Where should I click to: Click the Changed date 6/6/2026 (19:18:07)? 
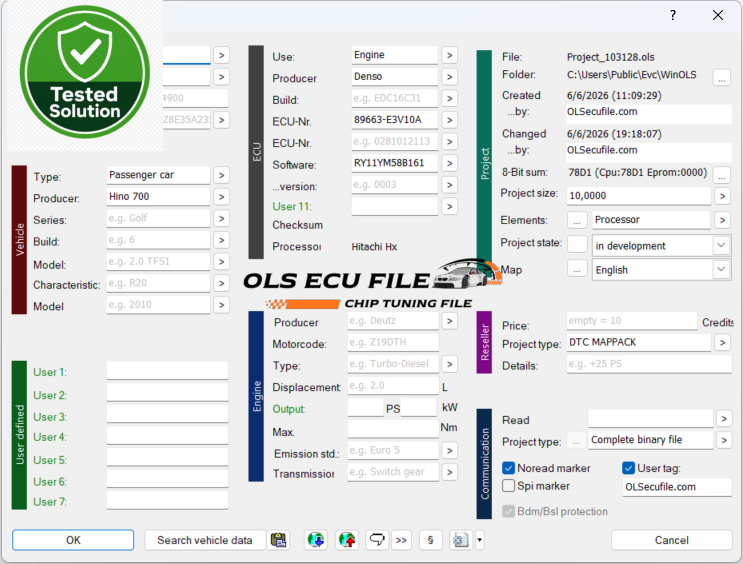[614, 134]
